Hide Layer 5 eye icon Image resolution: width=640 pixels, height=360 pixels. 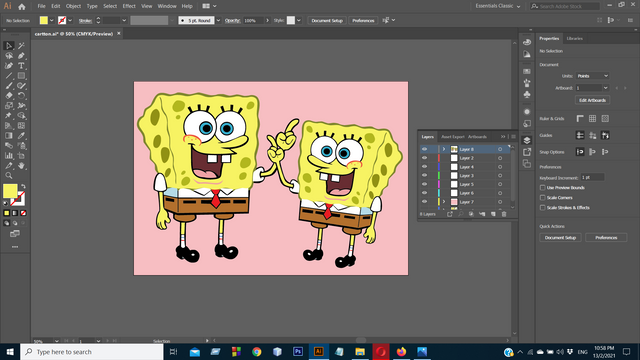[x=424, y=184]
